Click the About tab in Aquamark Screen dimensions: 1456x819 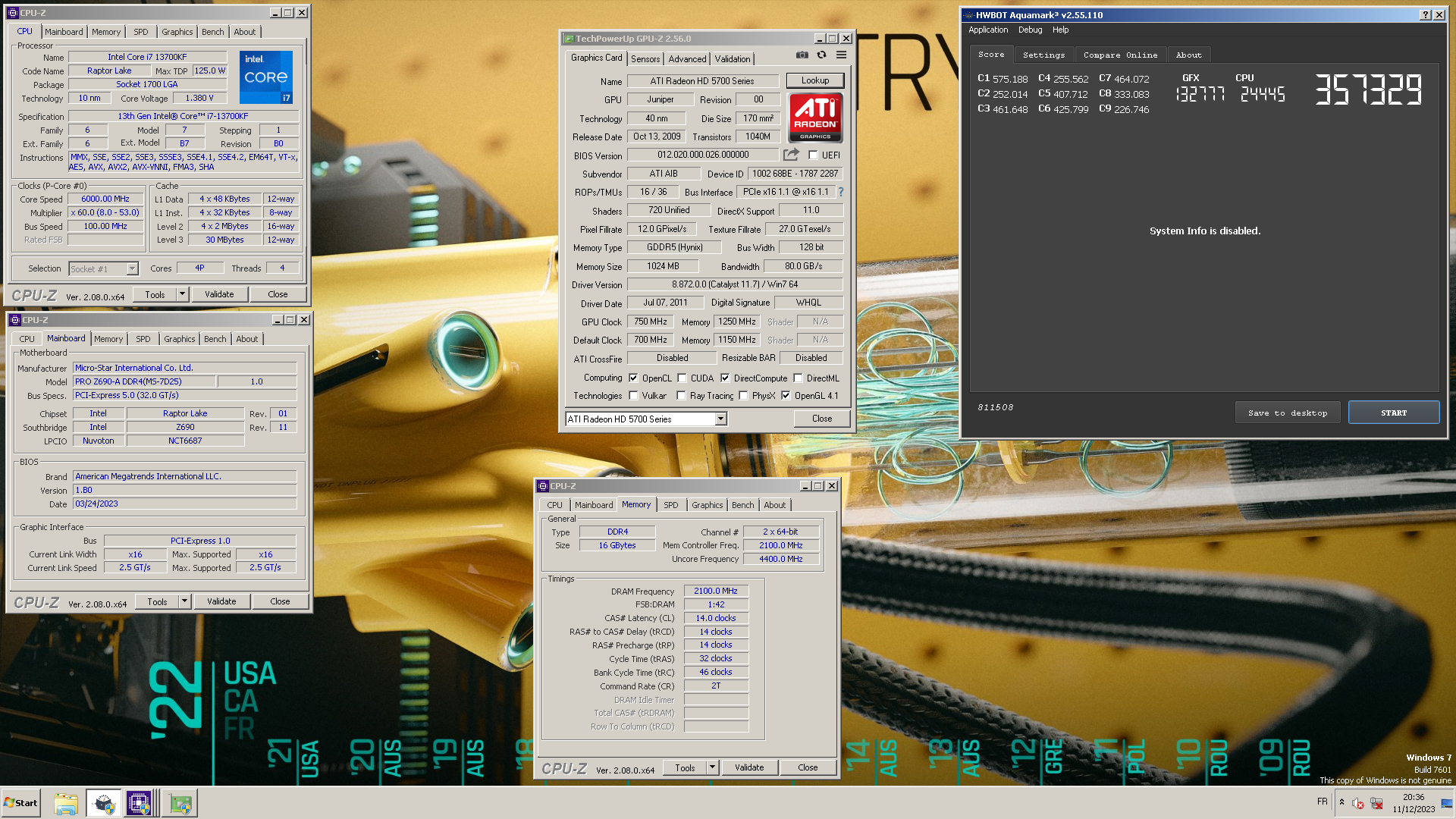tap(1188, 55)
